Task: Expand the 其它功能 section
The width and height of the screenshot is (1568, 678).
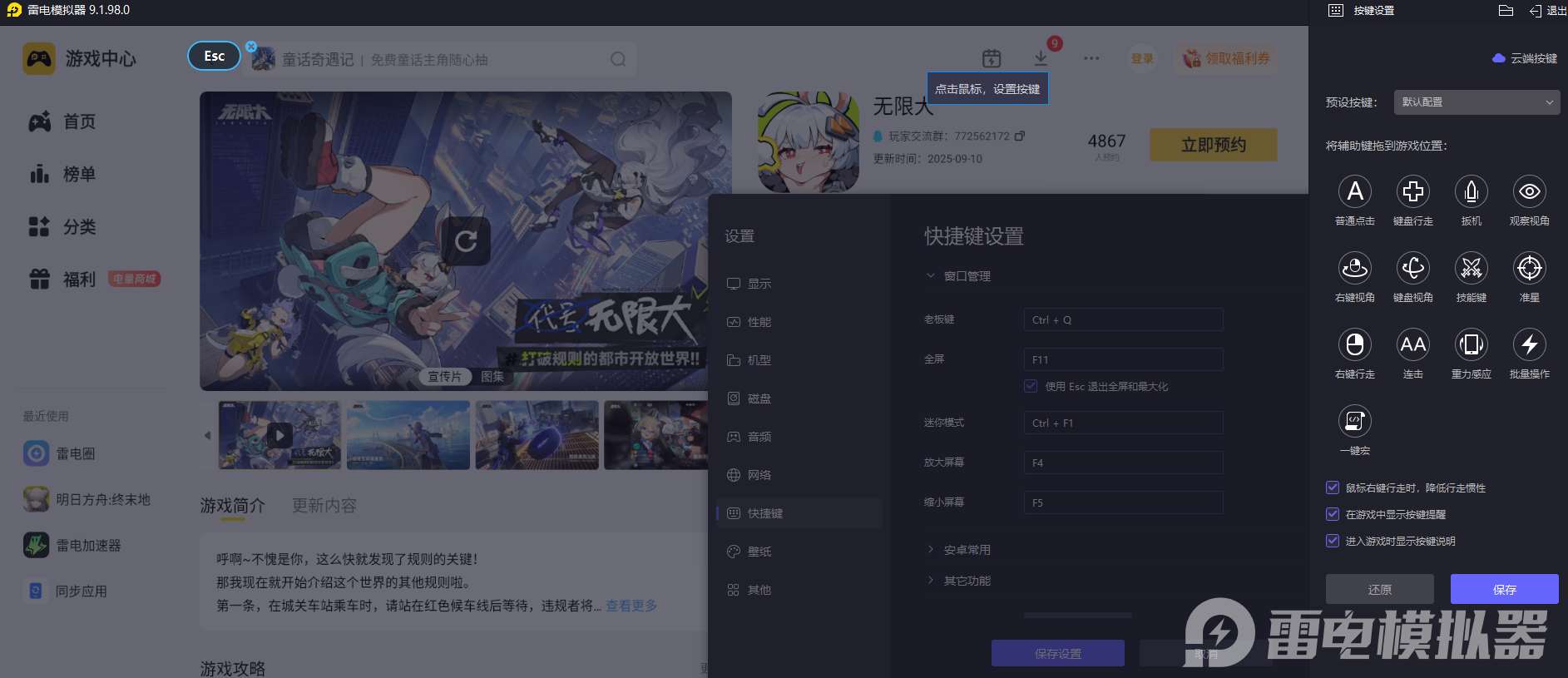Action: tap(958, 581)
